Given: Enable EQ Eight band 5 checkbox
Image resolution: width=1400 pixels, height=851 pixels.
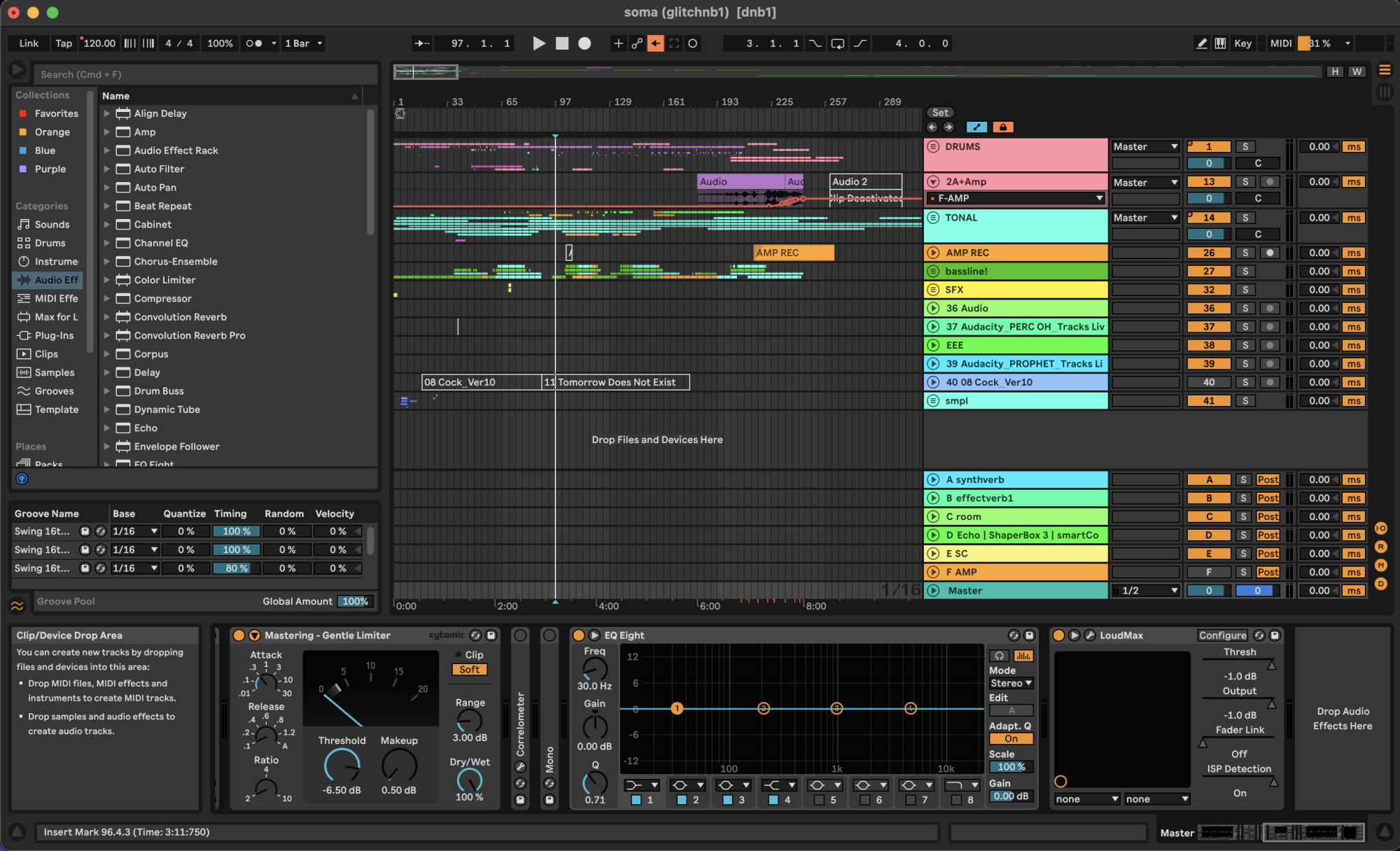Looking at the screenshot, I should tap(819, 800).
